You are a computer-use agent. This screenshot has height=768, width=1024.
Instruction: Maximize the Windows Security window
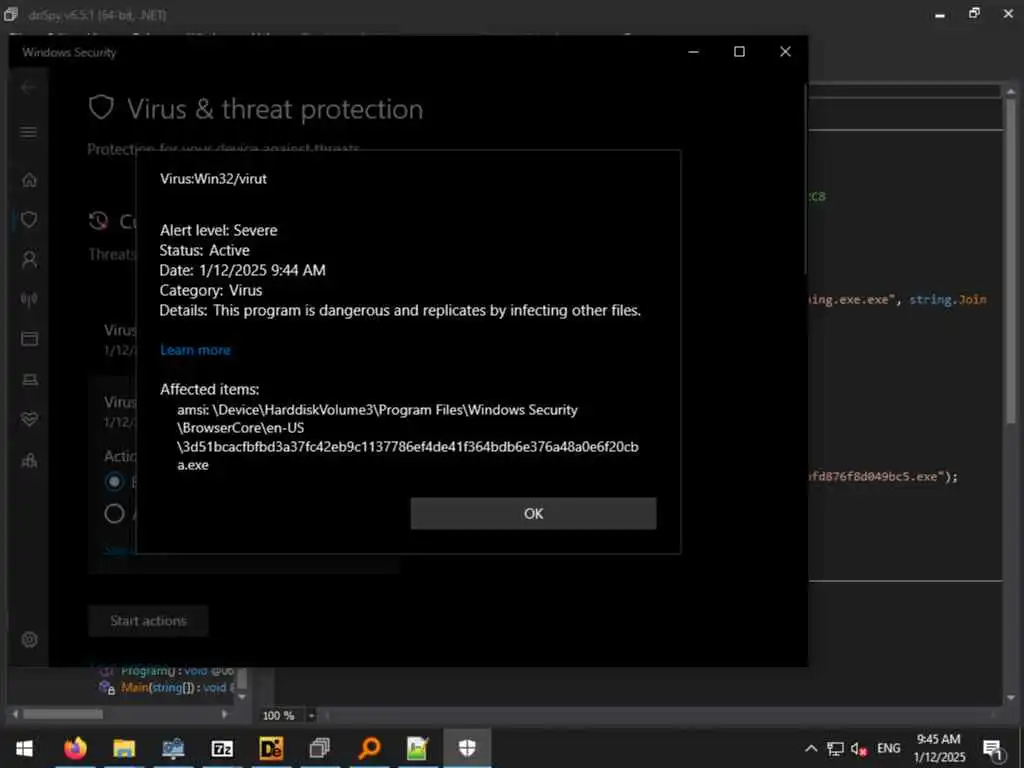(739, 52)
